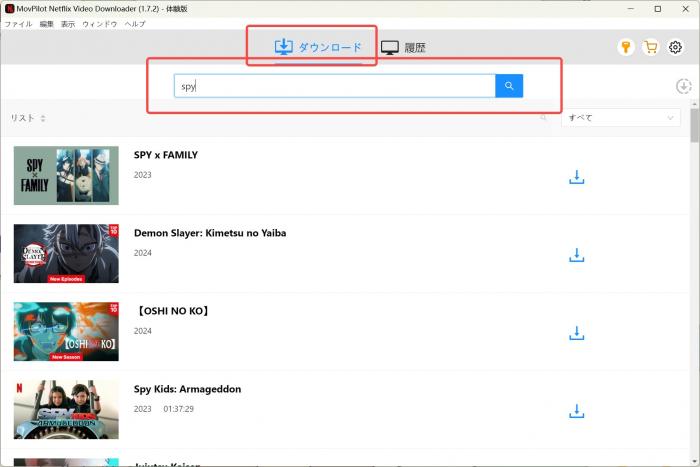Open the shopping cart purchase icon
The height and width of the screenshot is (467, 700).
click(650, 47)
